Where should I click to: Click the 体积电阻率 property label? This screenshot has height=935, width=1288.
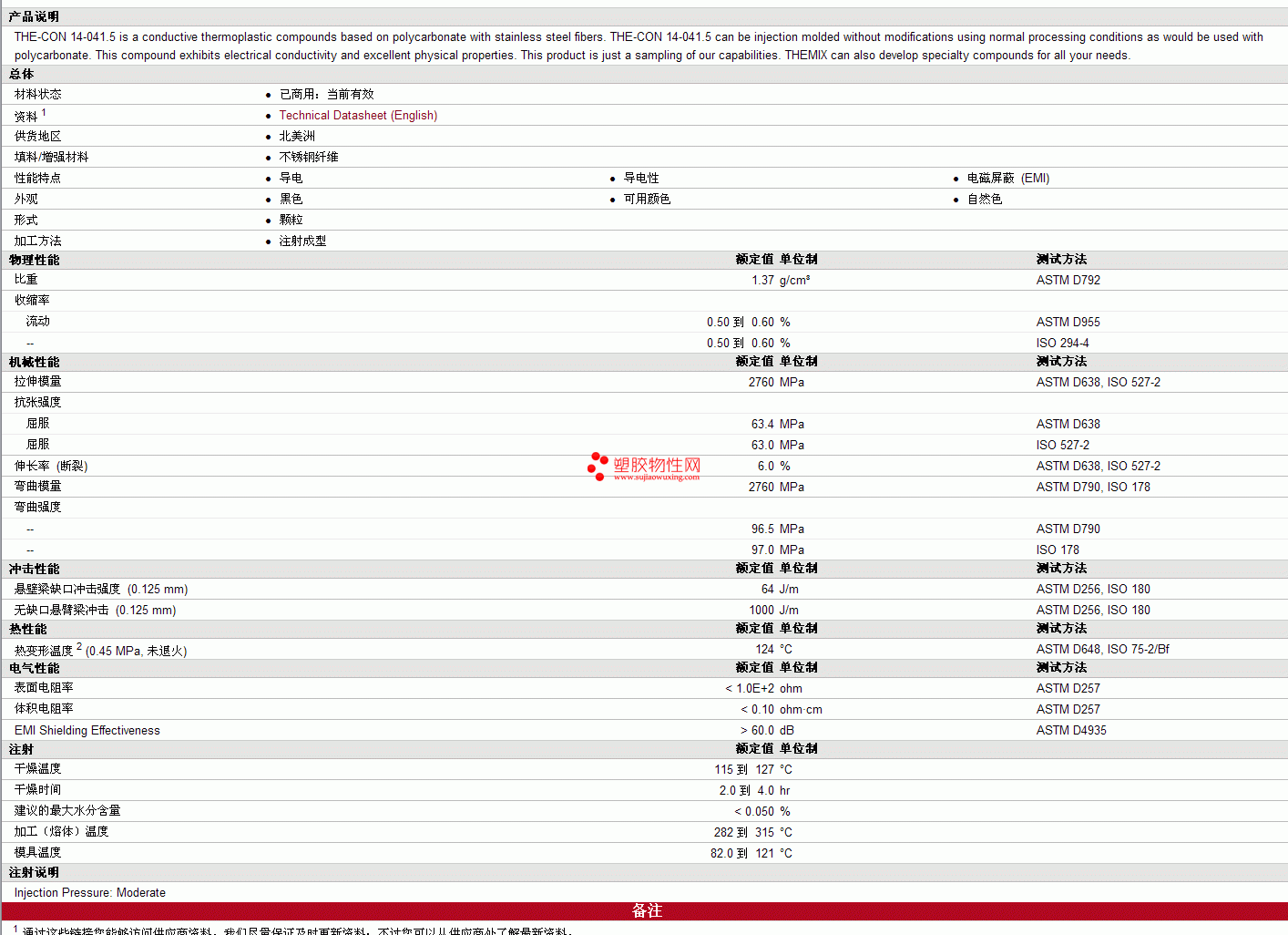pos(44,709)
